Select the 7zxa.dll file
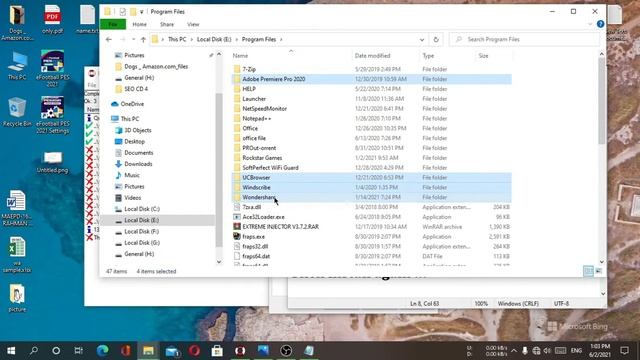 371,207
